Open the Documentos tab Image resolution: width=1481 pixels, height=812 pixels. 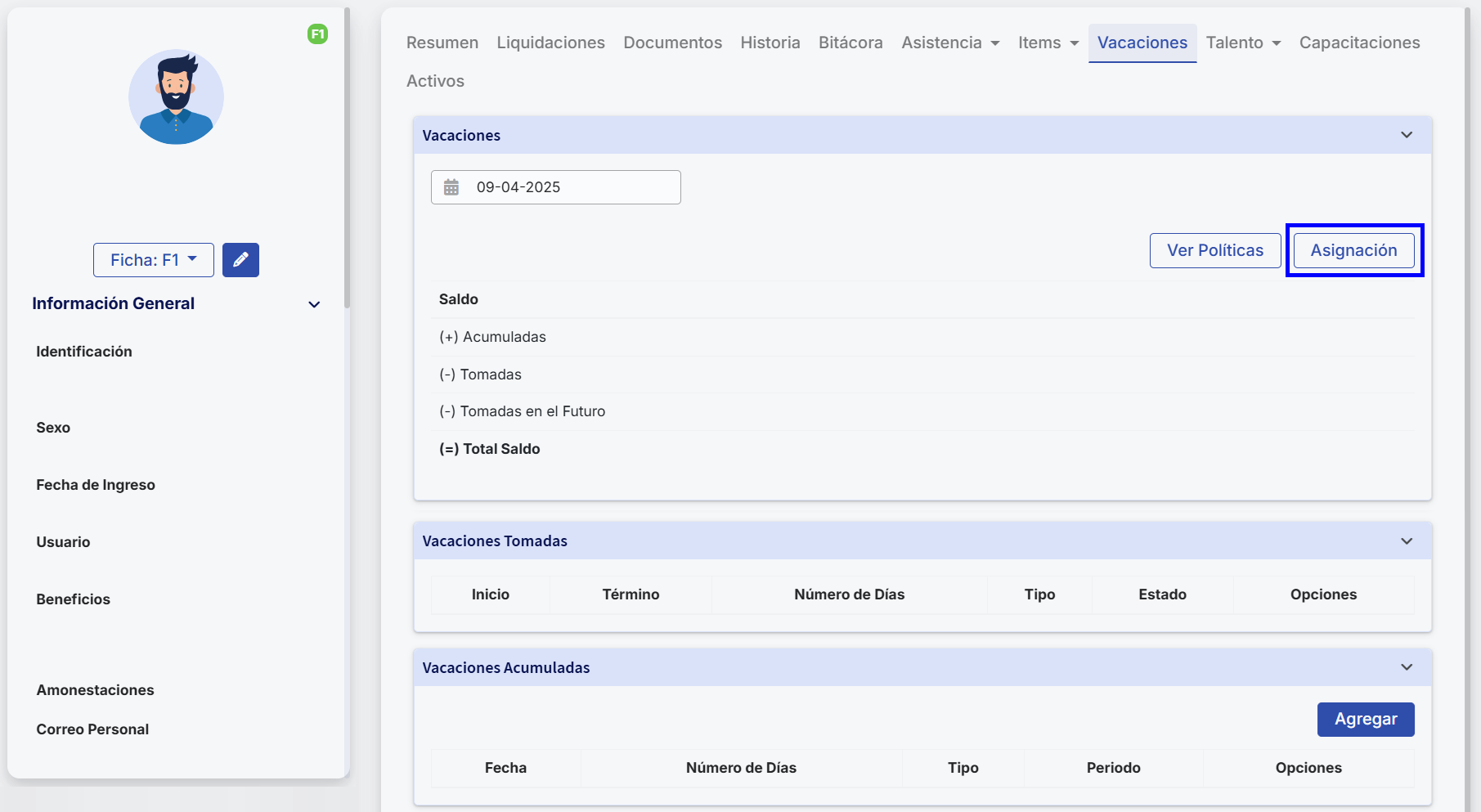[672, 43]
